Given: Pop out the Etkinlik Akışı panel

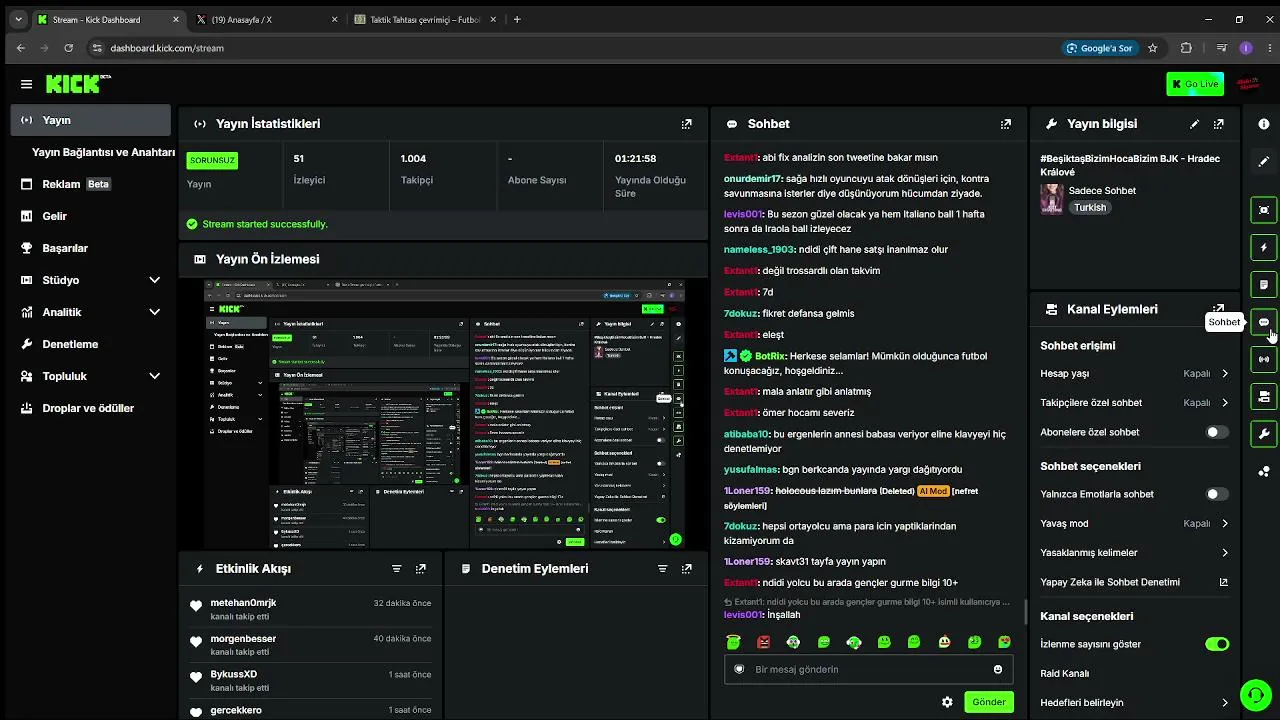Looking at the screenshot, I should (420, 569).
